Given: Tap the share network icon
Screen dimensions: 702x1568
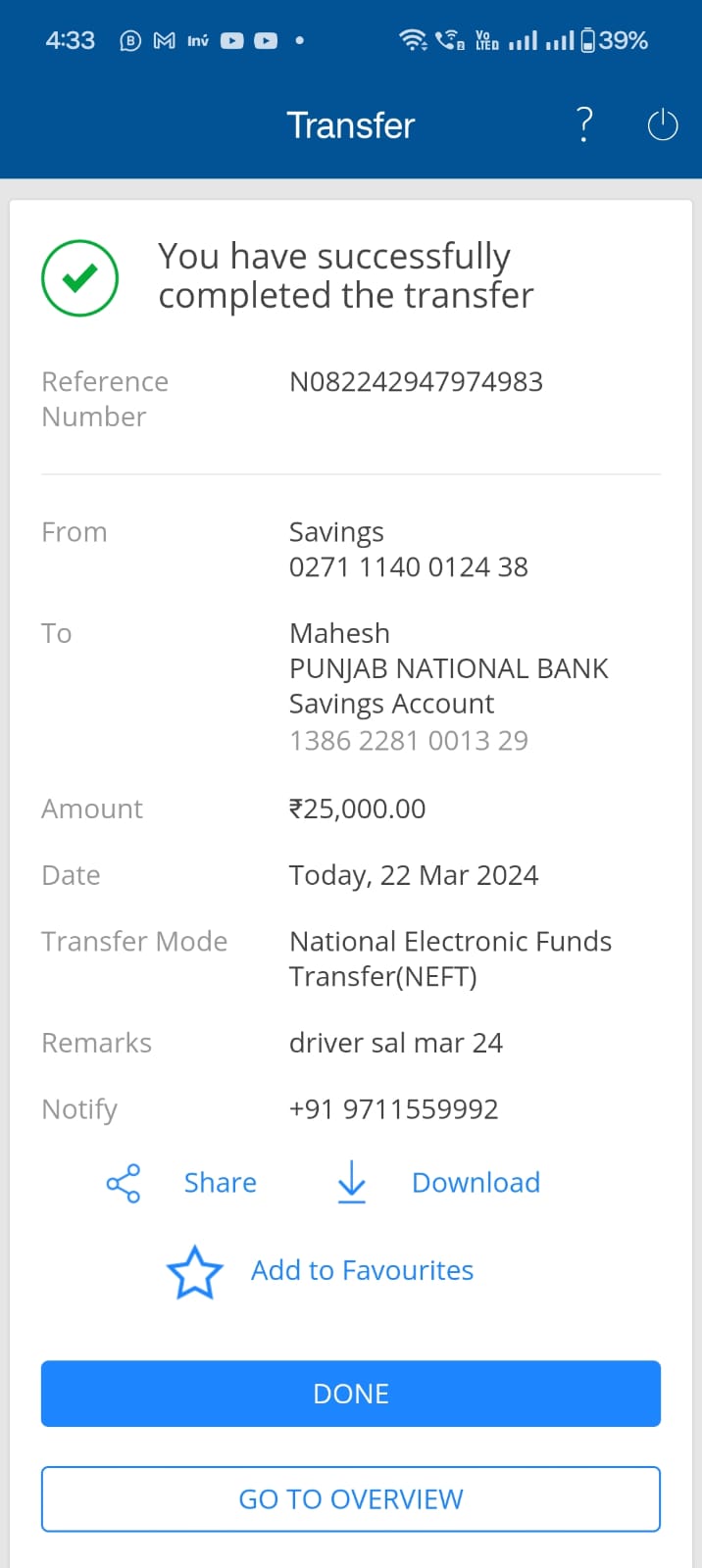Looking at the screenshot, I should click(x=124, y=1184).
